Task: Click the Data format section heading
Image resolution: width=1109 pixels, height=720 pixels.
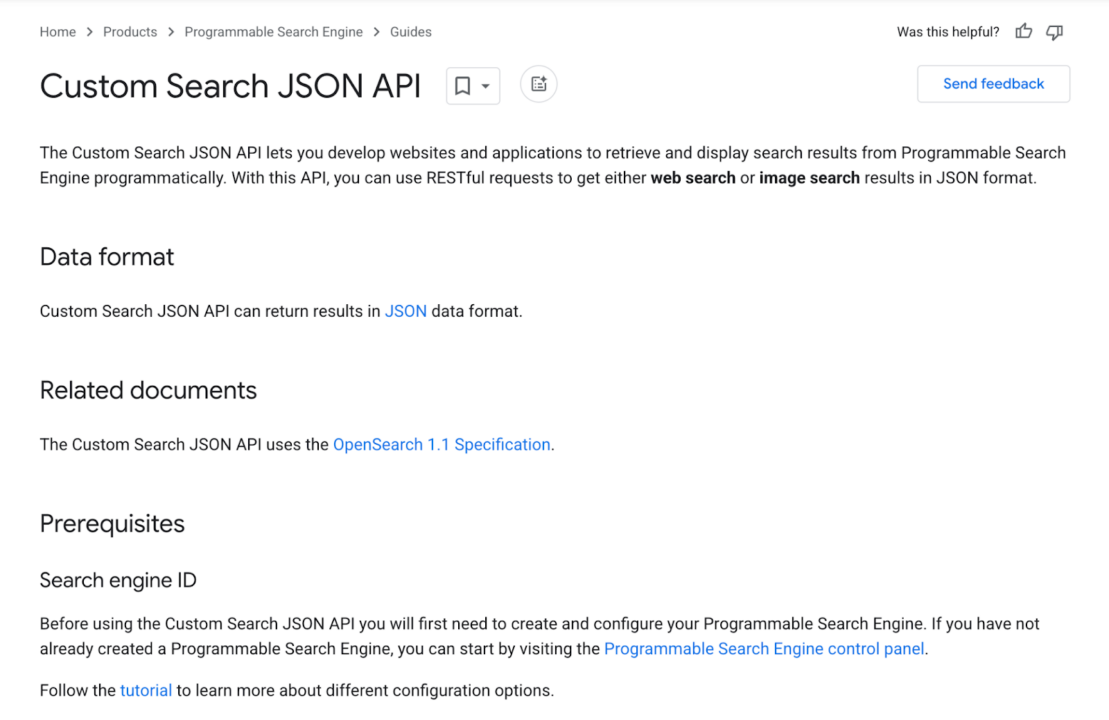Action: 107,257
